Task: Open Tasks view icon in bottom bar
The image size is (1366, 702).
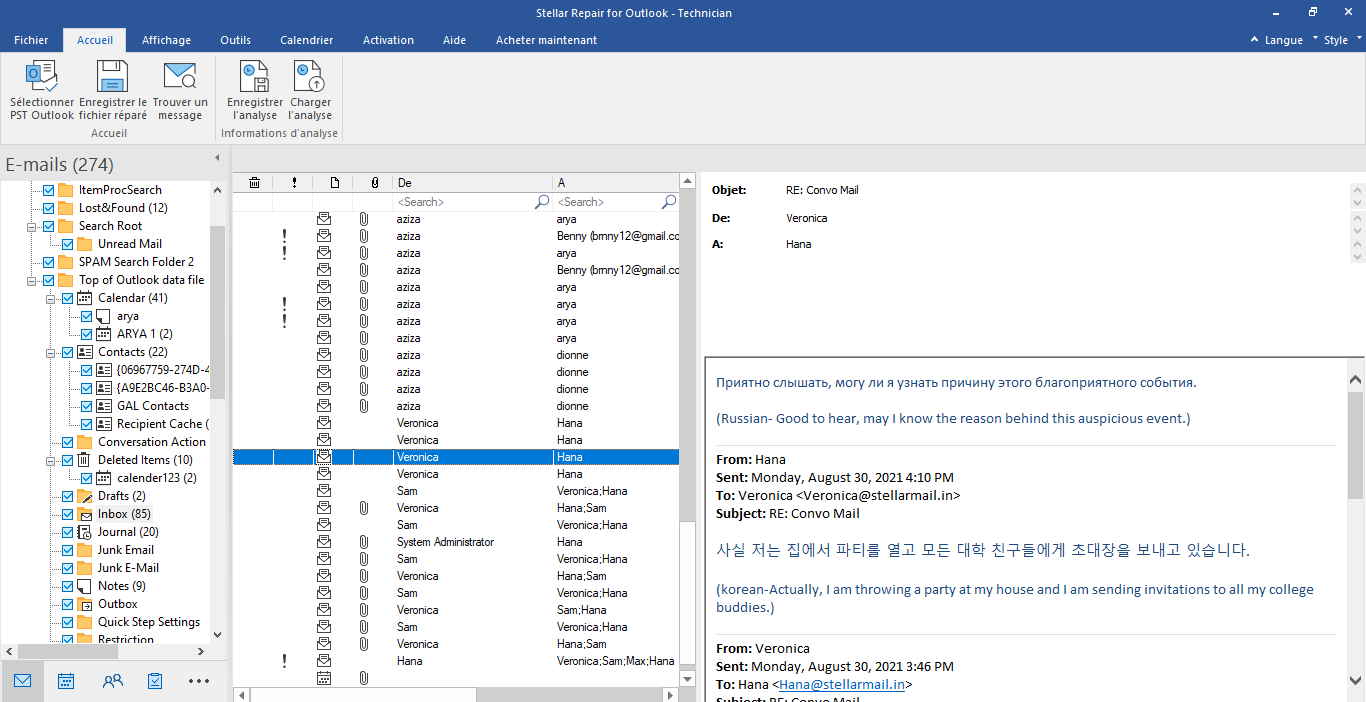Action: [x=155, y=681]
